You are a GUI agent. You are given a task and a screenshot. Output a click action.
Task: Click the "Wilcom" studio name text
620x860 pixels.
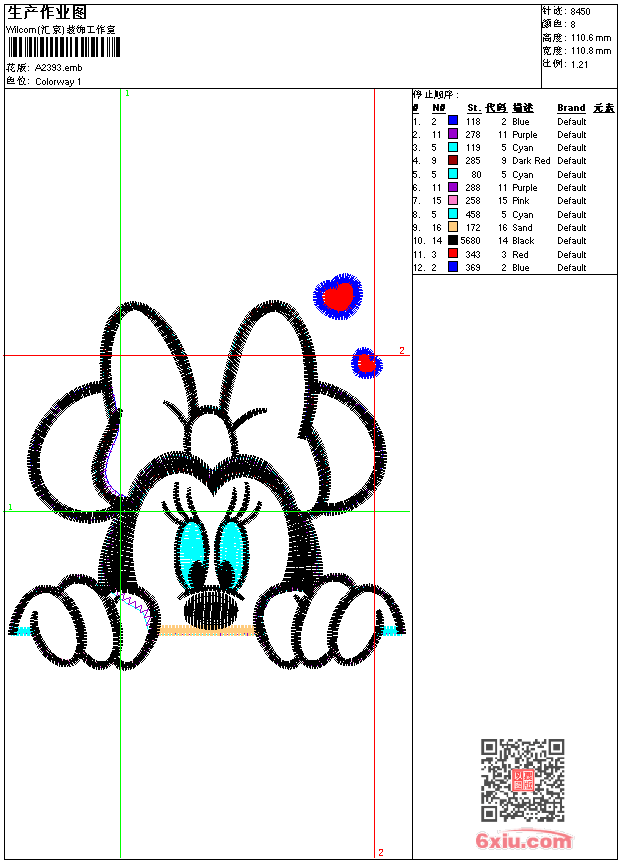coord(61,30)
